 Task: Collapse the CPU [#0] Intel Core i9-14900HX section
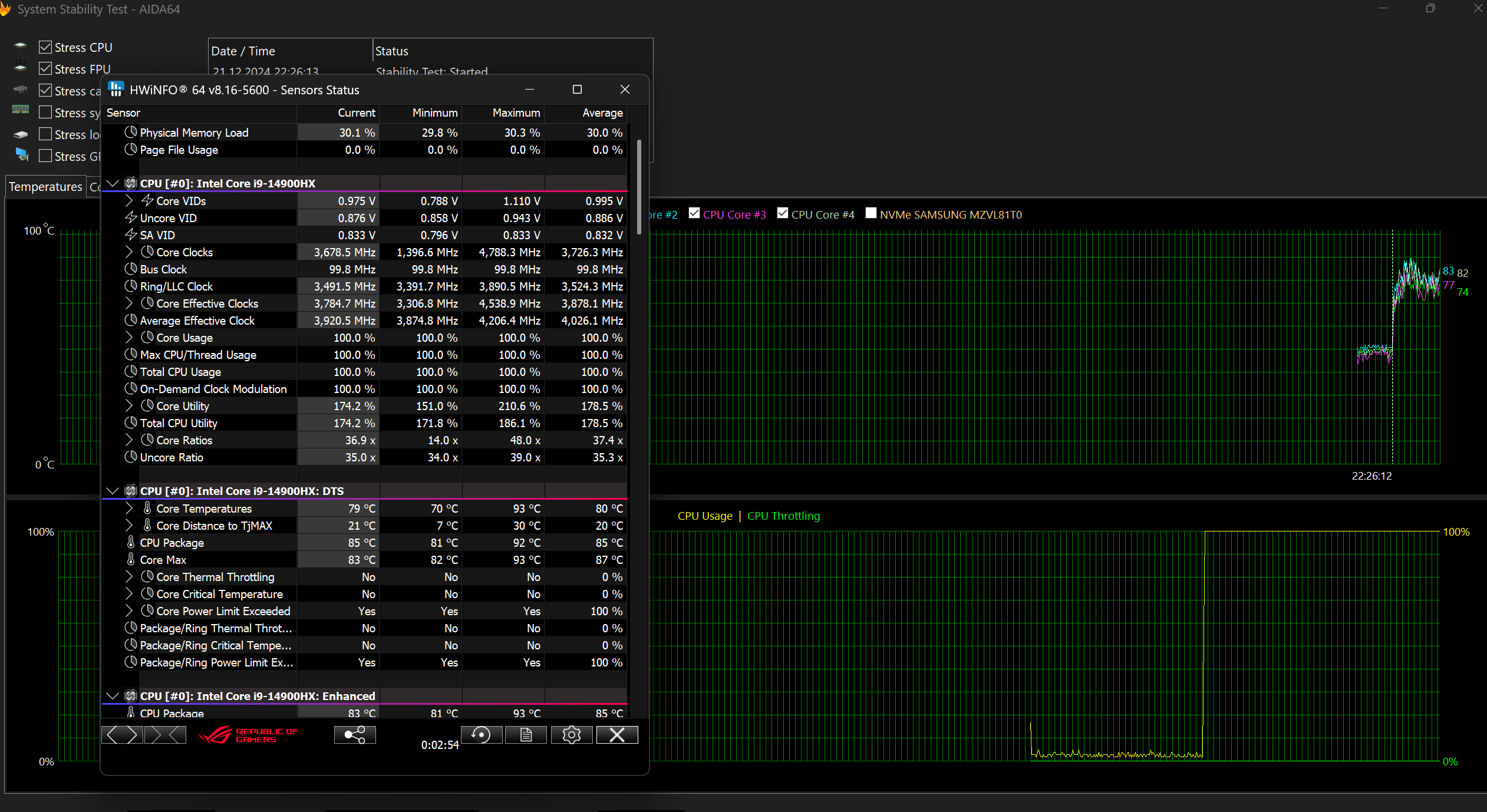pos(113,183)
